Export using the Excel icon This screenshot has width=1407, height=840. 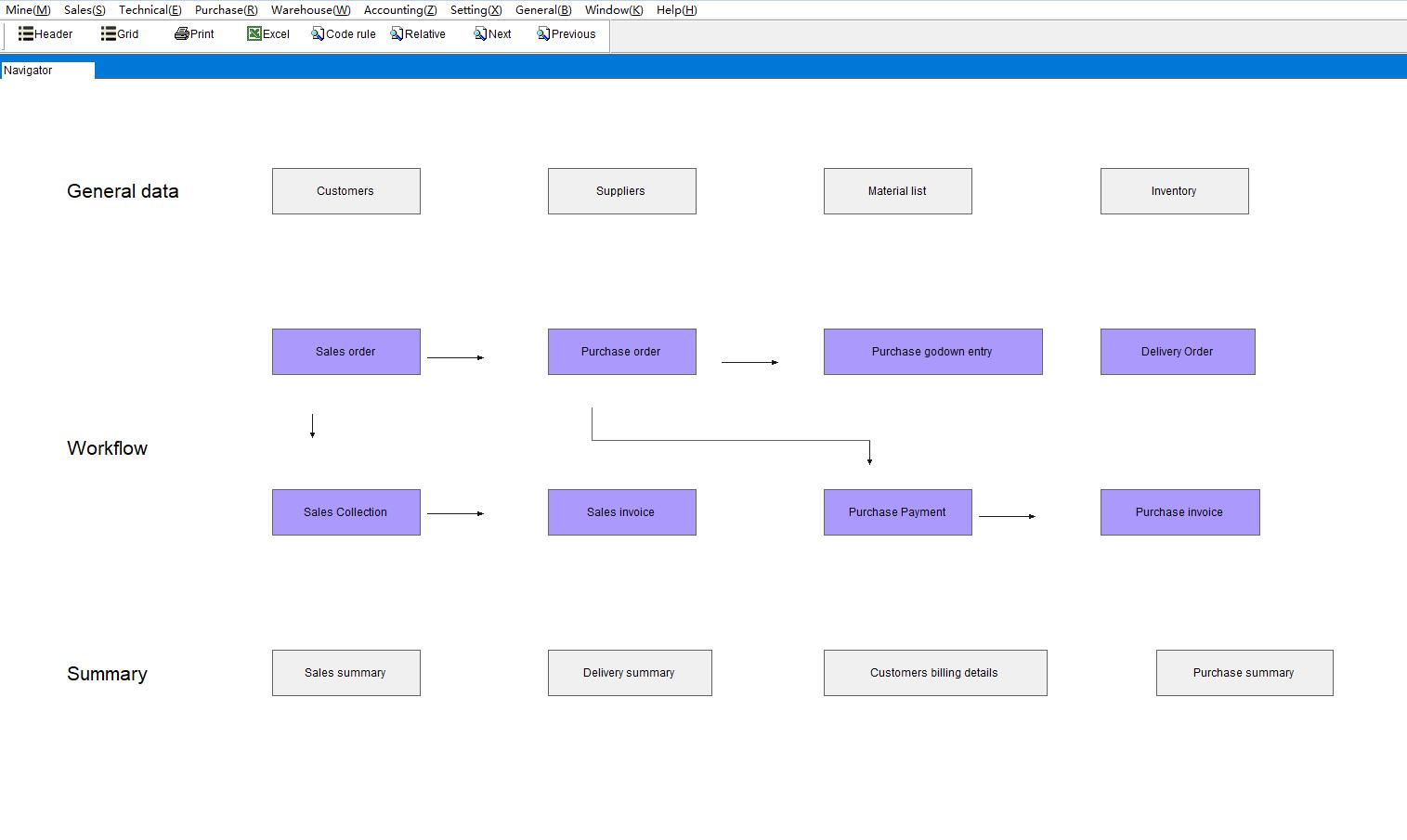coord(254,34)
